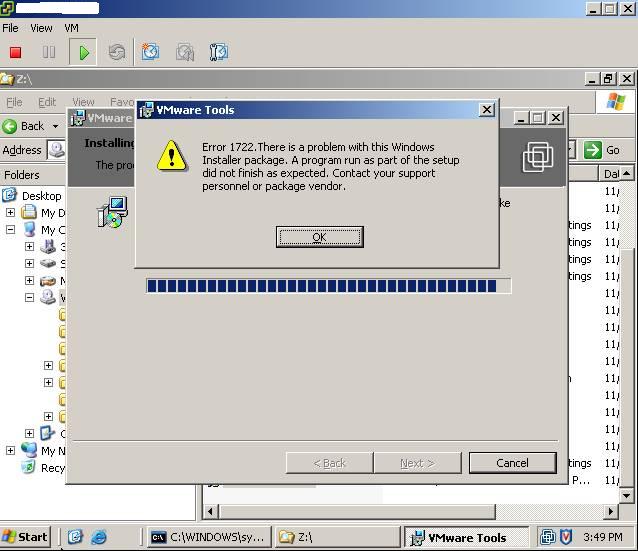The height and width of the screenshot is (551, 638).
Task: Open Explorer window's View menu
Action: [x=83, y=102]
